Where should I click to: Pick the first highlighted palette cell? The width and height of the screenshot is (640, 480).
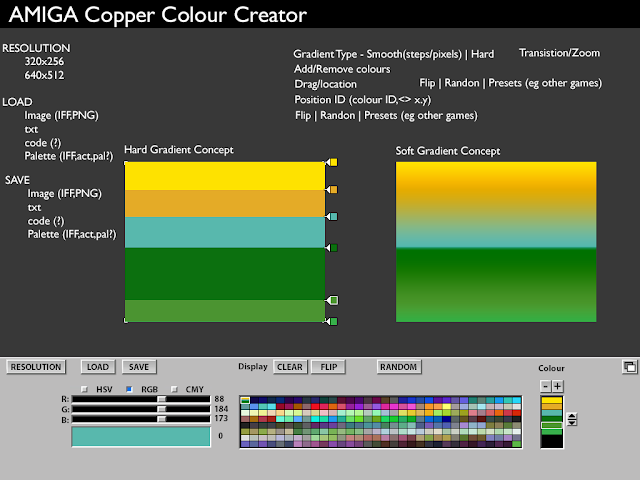point(245,400)
